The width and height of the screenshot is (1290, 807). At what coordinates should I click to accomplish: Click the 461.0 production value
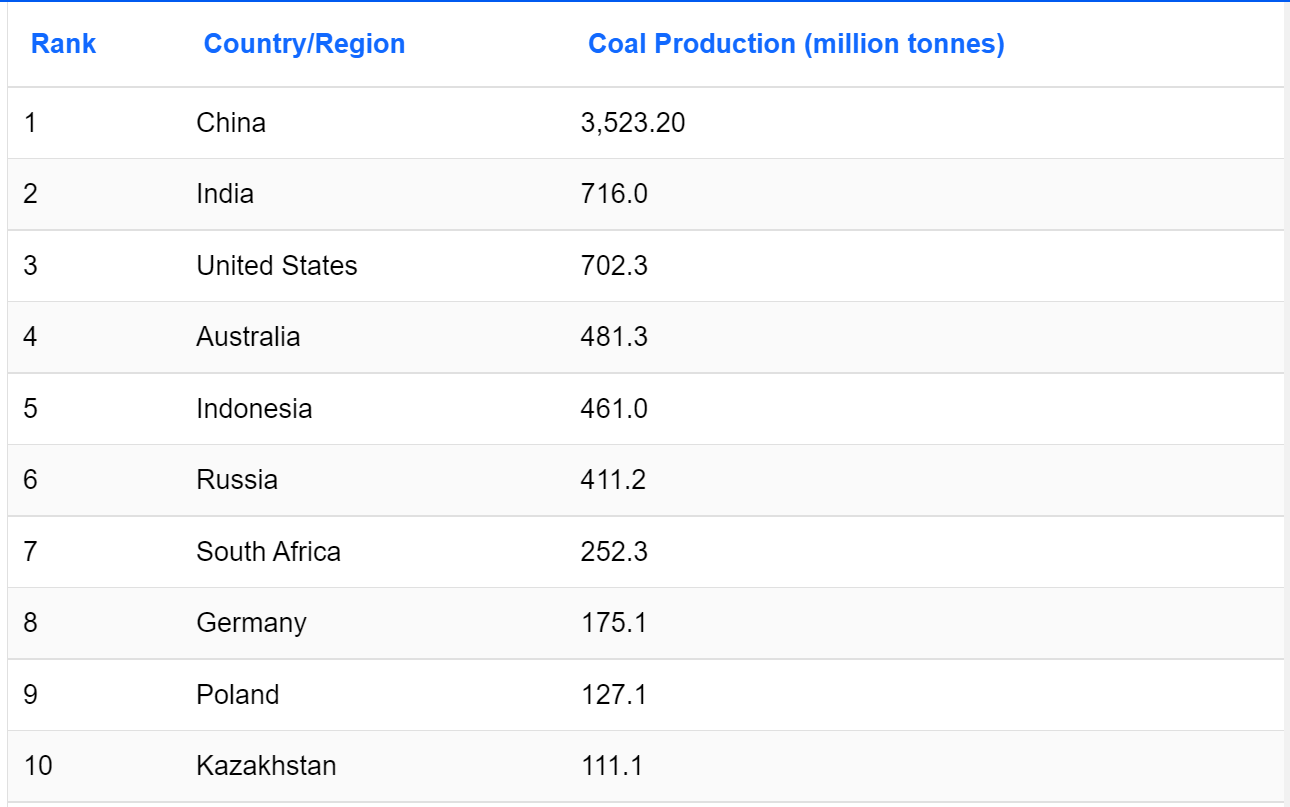pos(614,409)
